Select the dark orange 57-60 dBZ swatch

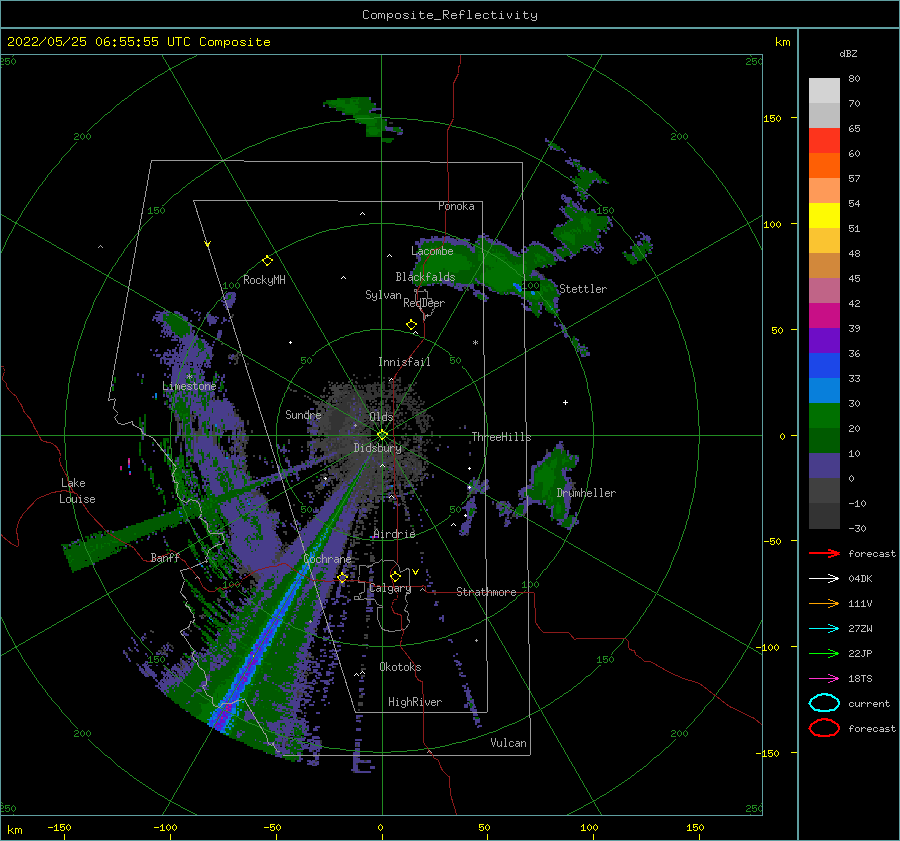[824, 166]
